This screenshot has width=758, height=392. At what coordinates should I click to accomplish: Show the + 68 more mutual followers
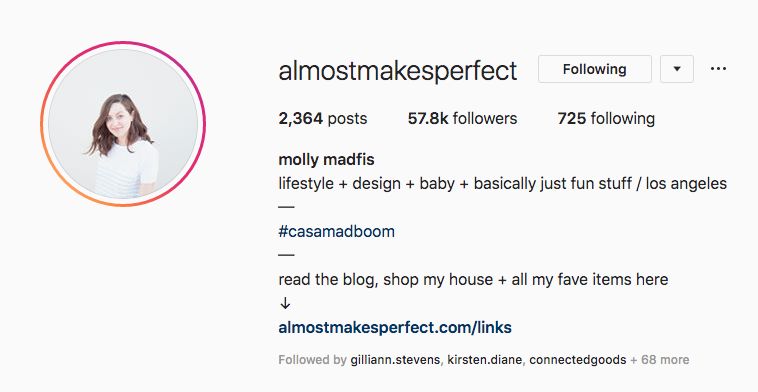pos(659,360)
